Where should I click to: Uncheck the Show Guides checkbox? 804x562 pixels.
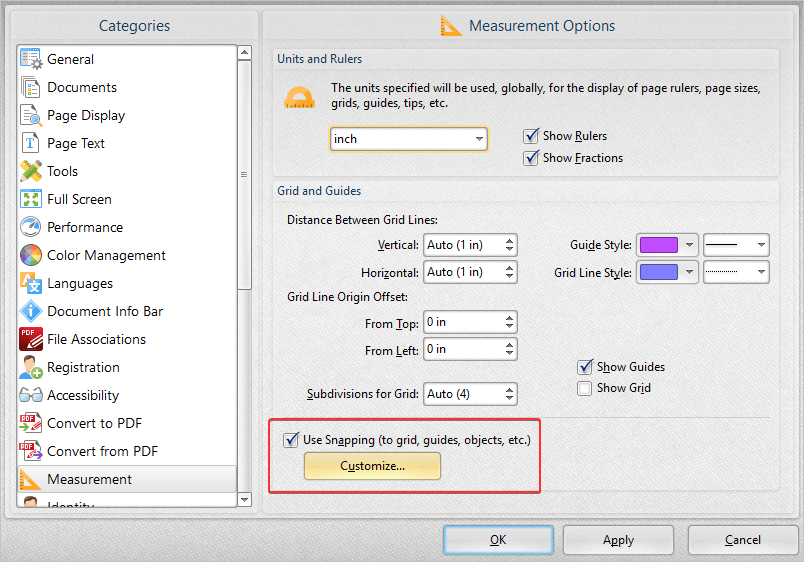click(x=585, y=367)
